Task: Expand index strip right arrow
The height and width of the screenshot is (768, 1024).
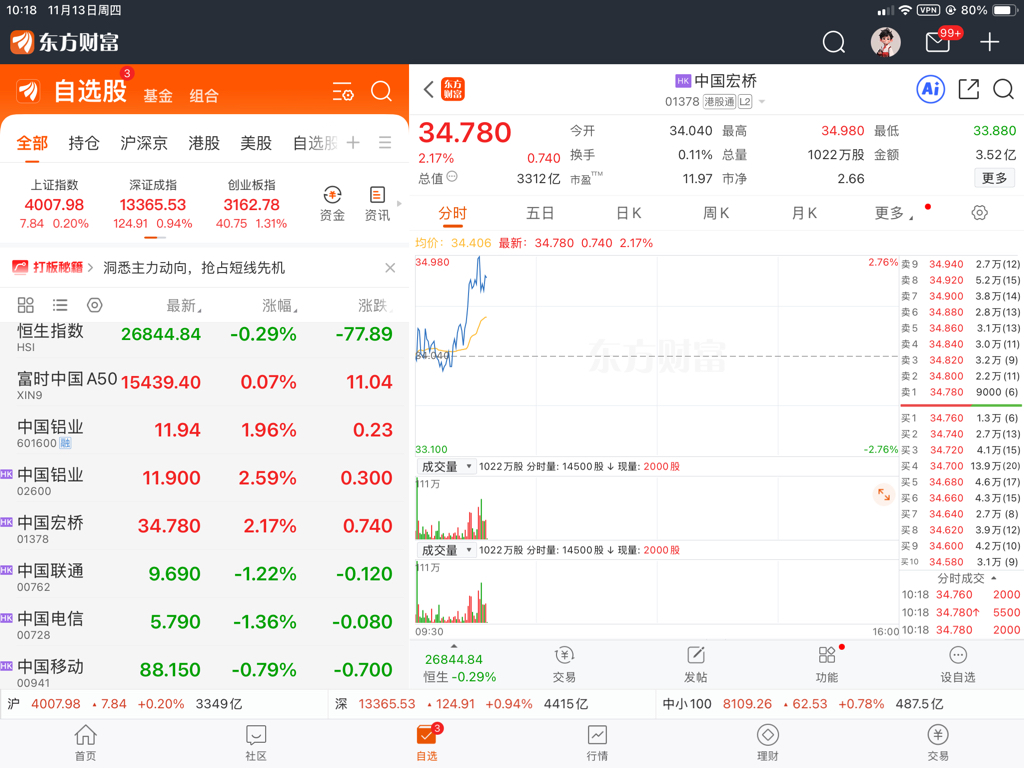Action: tap(400, 204)
